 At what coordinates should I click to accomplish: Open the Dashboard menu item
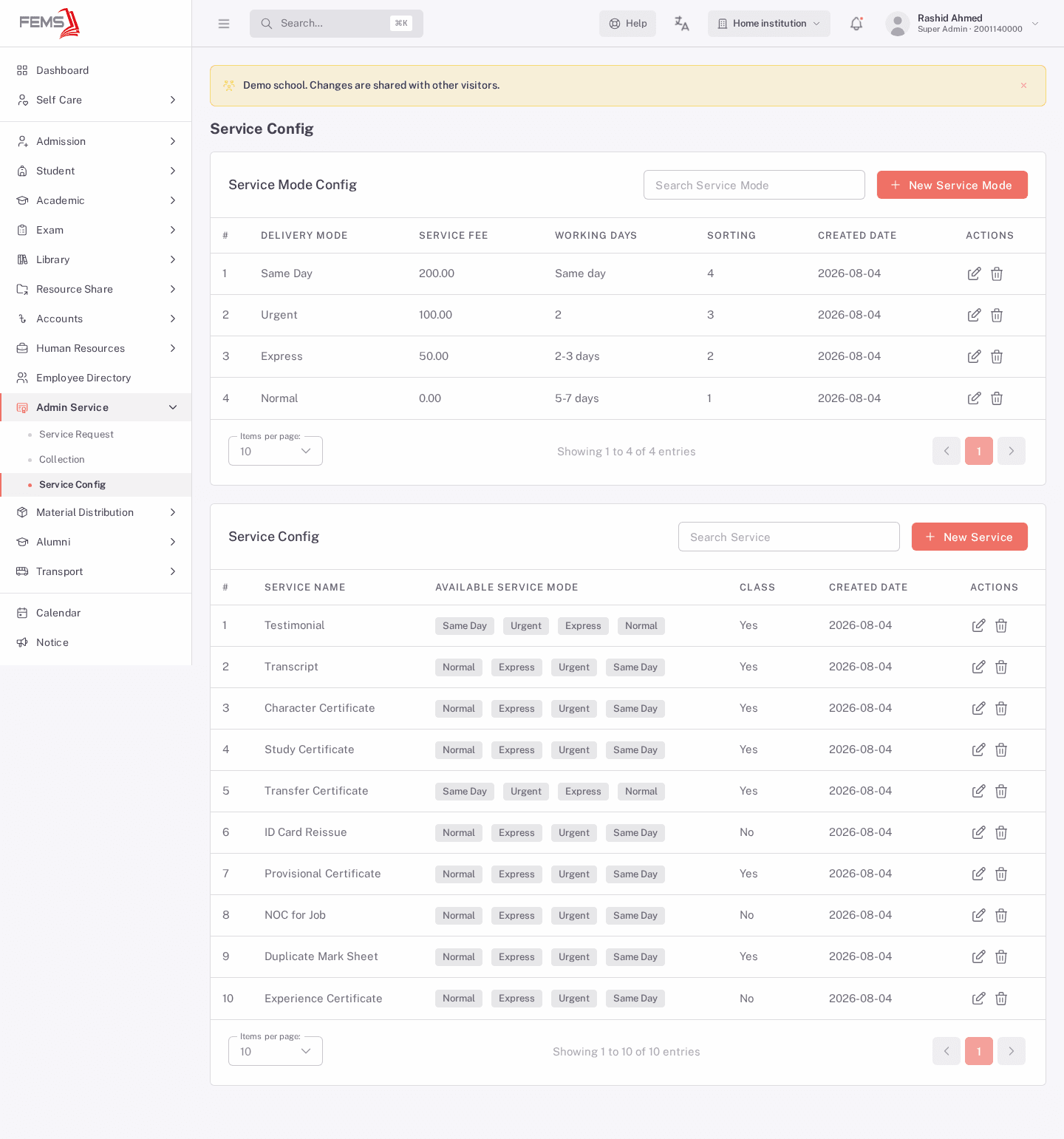[x=96, y=70]
